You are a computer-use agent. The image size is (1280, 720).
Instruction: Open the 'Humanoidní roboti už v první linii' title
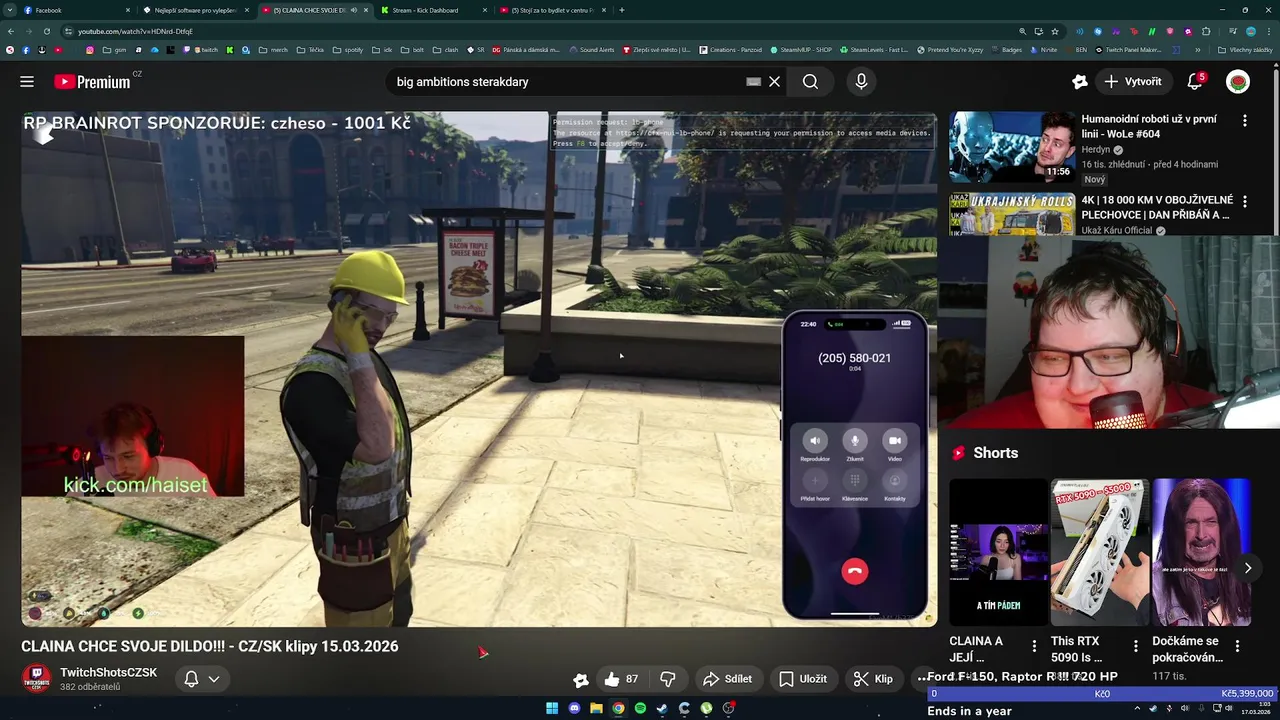tap(1149, 126)
